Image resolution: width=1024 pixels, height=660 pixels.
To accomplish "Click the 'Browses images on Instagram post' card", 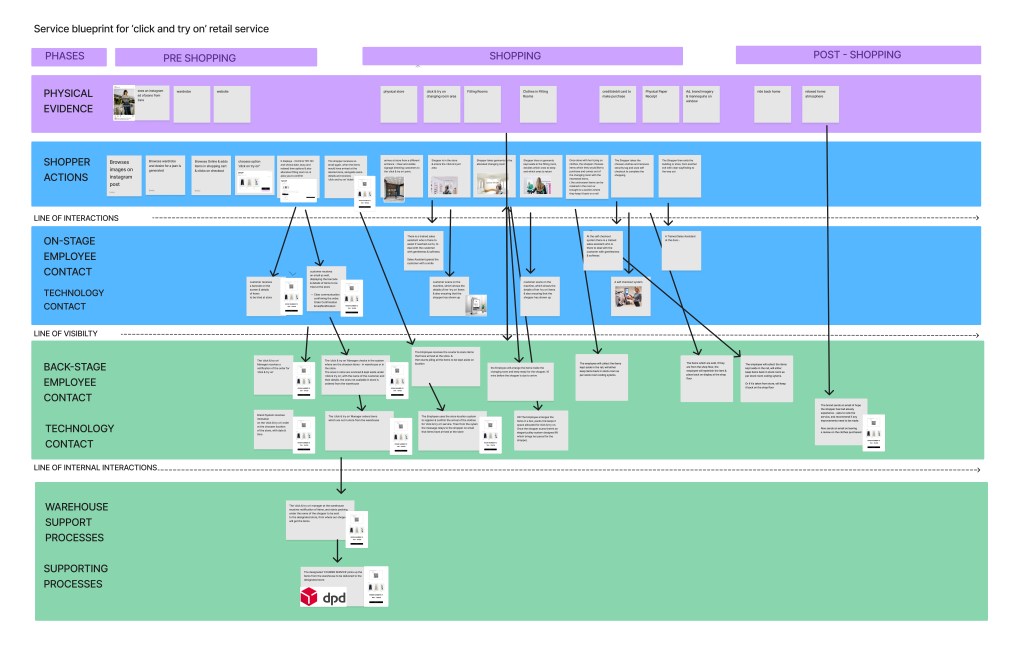I will point(124,174).
